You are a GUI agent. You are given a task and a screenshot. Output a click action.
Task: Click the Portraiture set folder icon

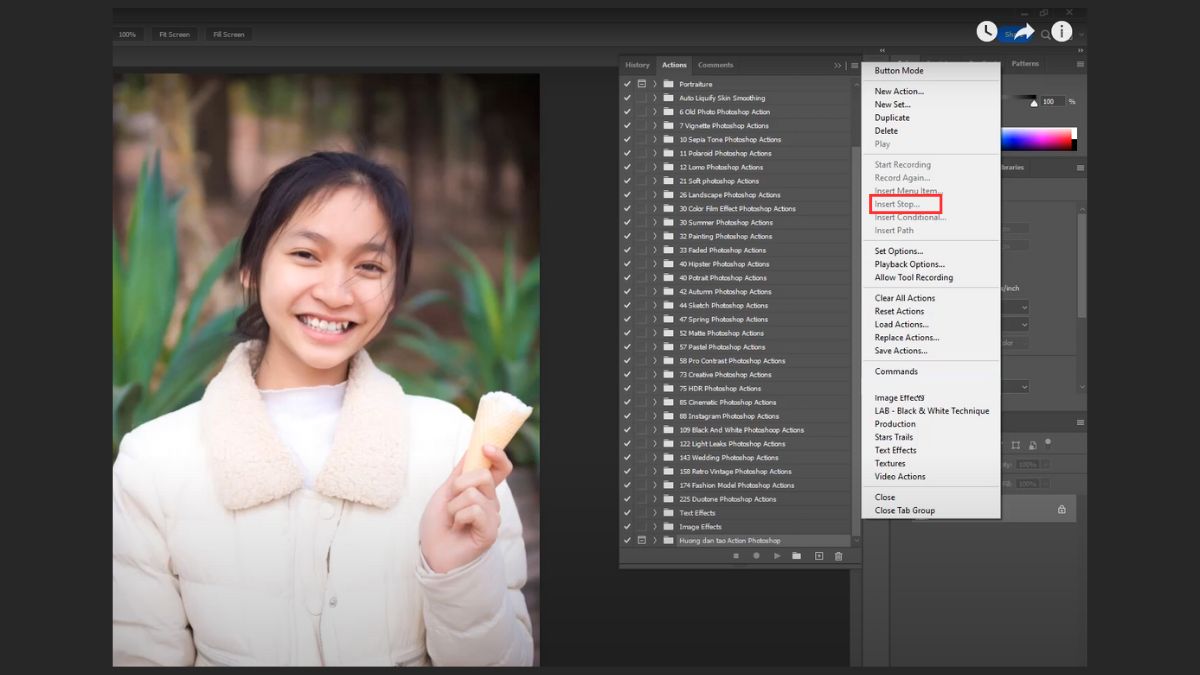pos(668,84)
